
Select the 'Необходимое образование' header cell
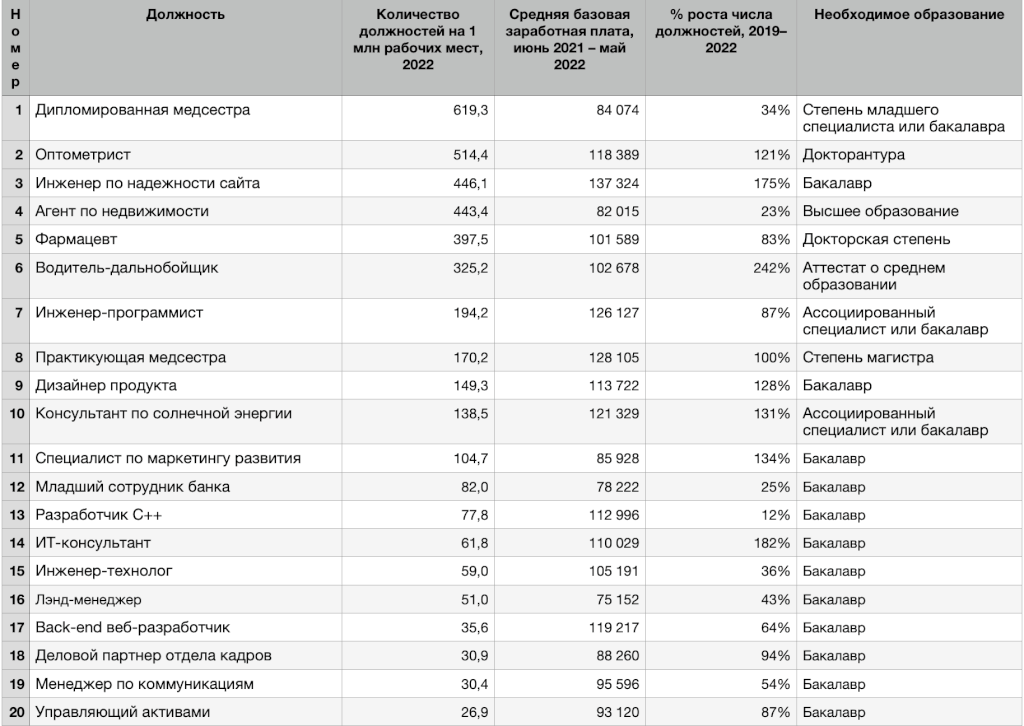(909, 15)
